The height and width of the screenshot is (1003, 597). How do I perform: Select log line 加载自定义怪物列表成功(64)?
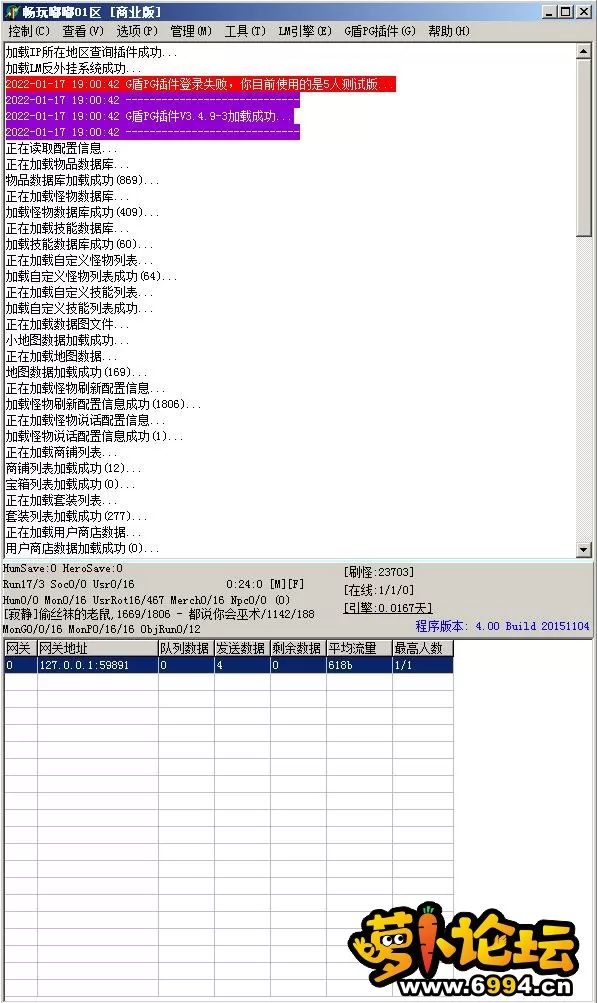point(91,276)
